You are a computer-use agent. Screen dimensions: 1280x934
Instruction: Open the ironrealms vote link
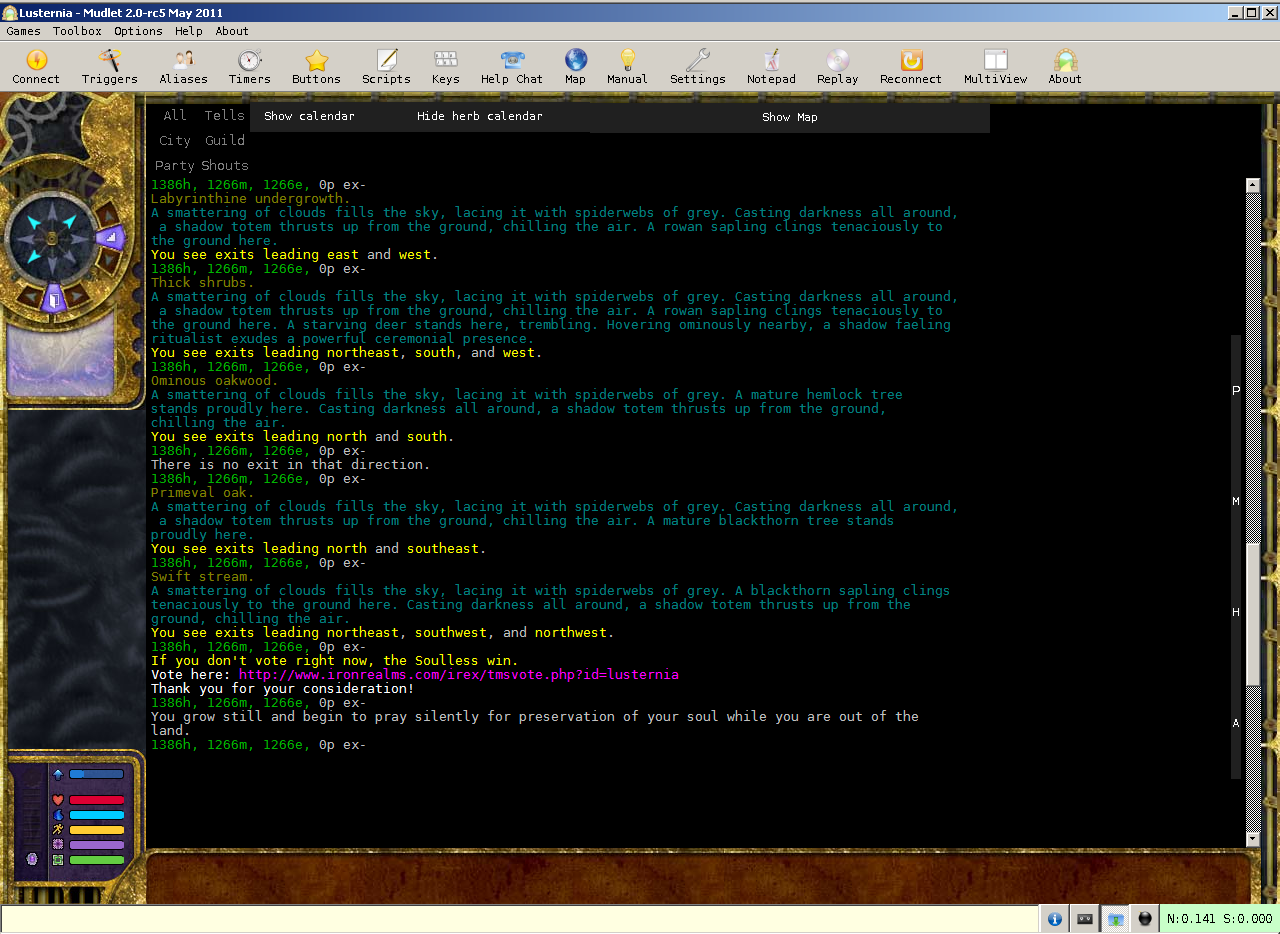[458, 675]
